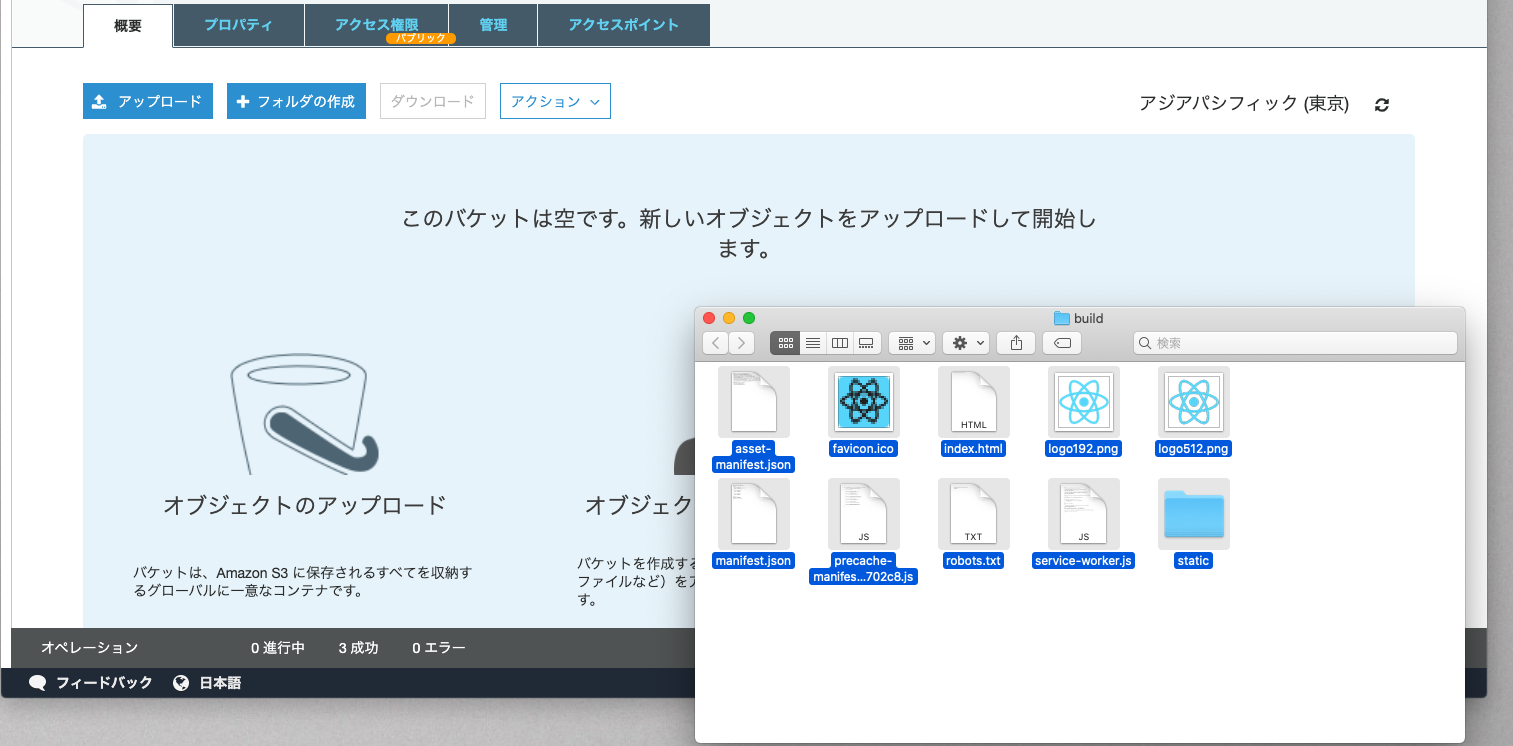Switch Finder to gallery view

click(x=866, y=343)
